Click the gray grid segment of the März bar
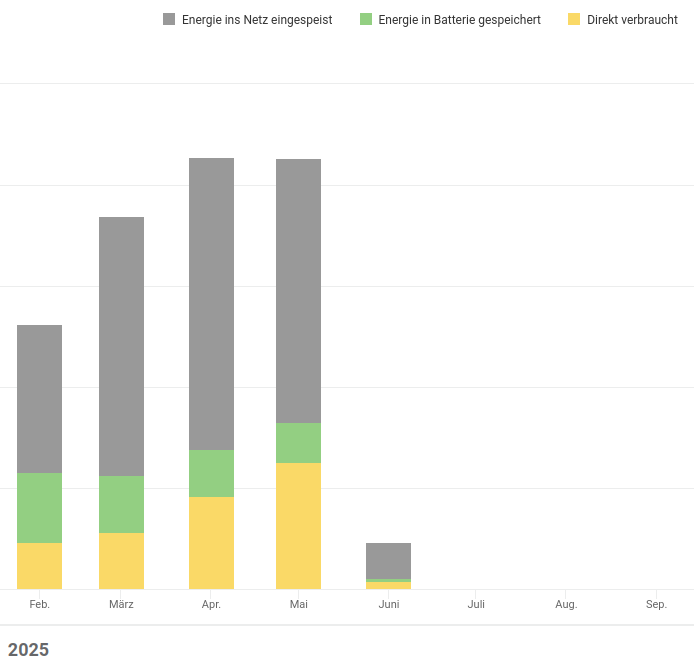Viewport: 694px width, 666px height. click(x=121, y=346)
